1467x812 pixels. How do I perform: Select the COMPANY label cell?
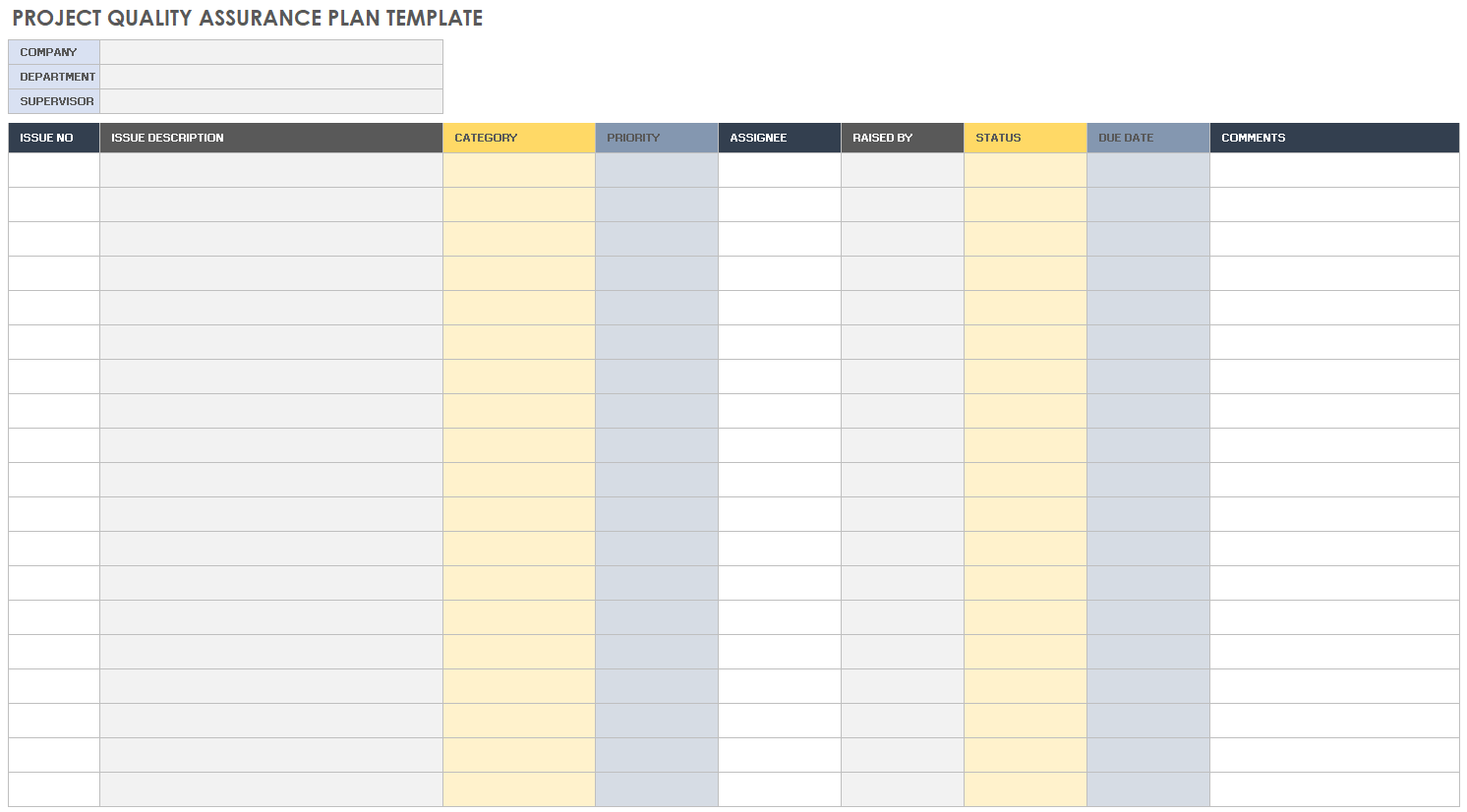point(54,52)
